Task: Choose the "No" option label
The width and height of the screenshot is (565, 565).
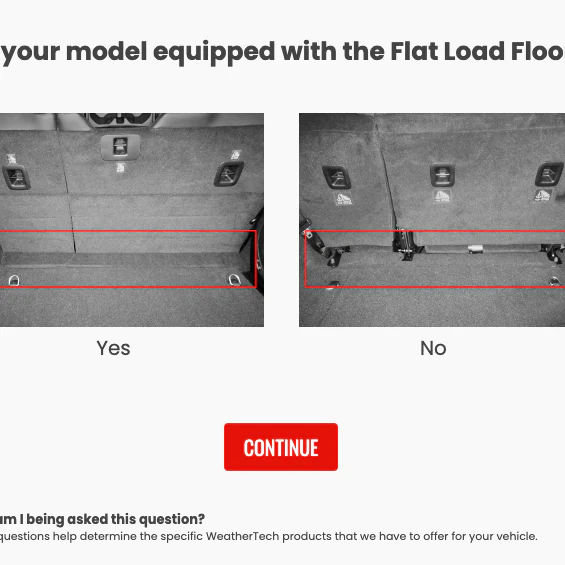Action: pos(433,348)
